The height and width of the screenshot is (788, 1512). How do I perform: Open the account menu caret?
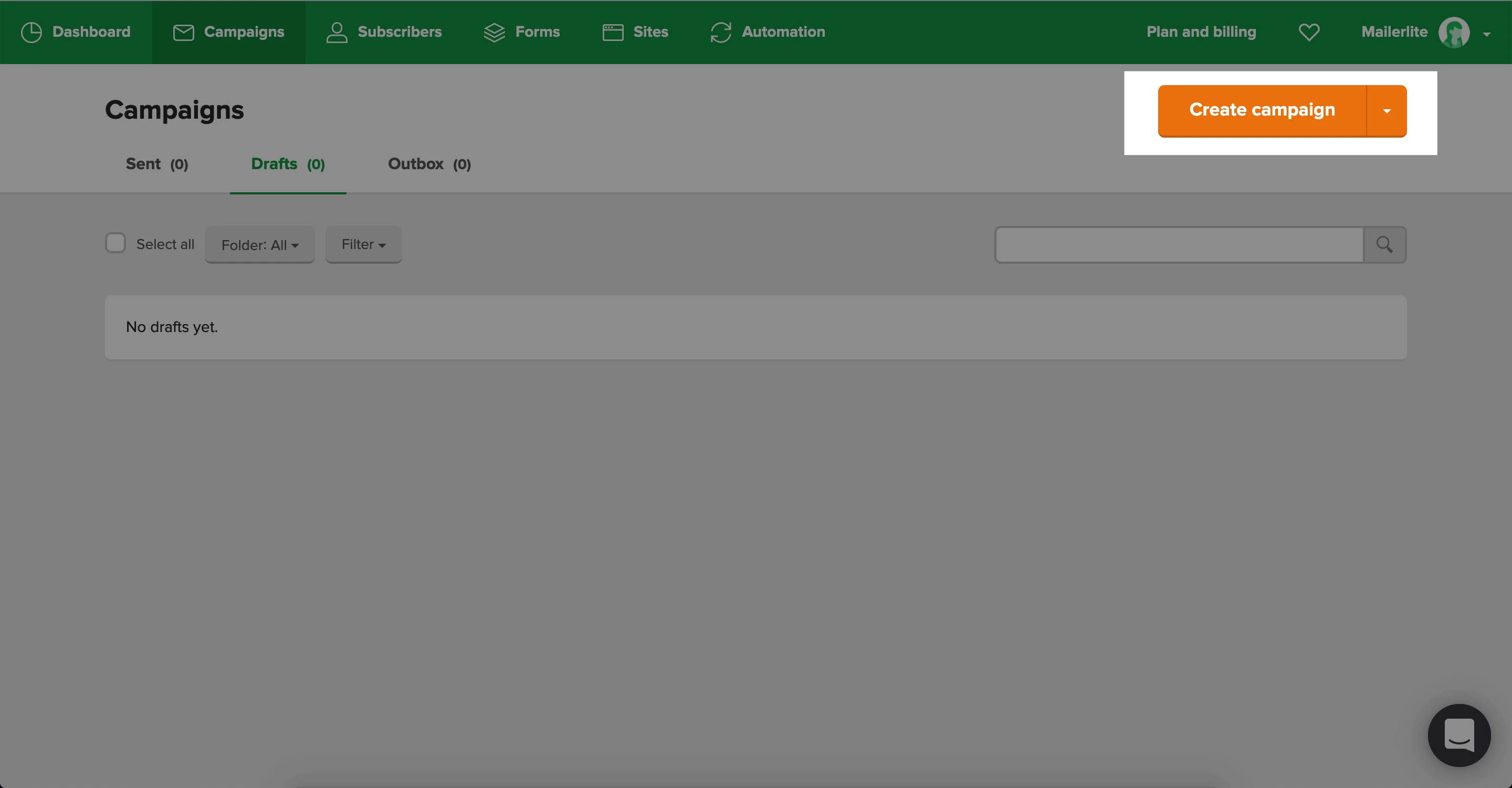[1487, 34]
